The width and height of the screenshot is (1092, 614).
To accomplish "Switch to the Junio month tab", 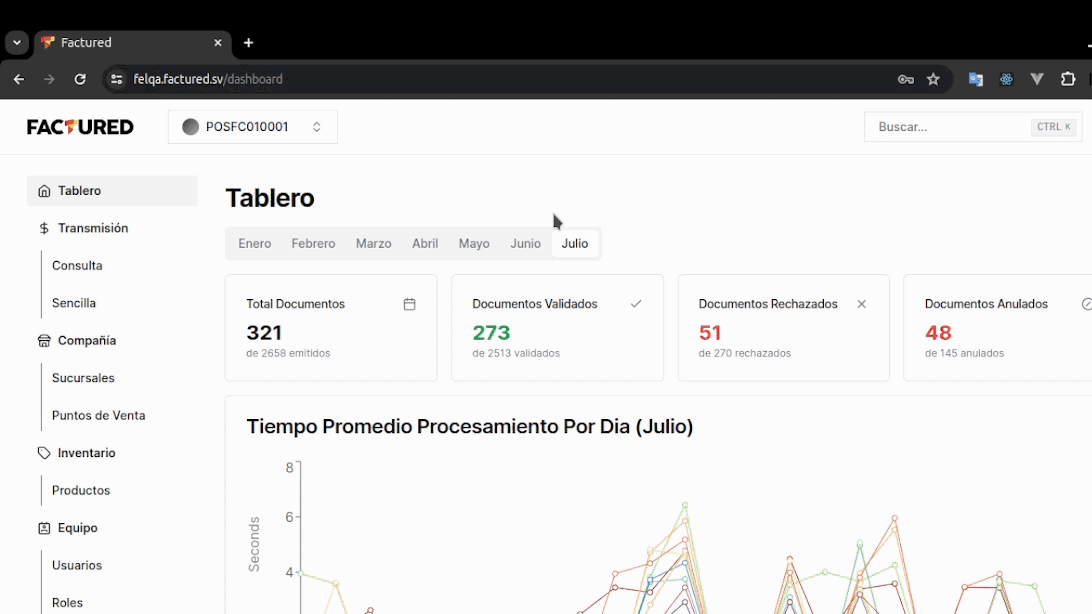I will pos(525,244).
